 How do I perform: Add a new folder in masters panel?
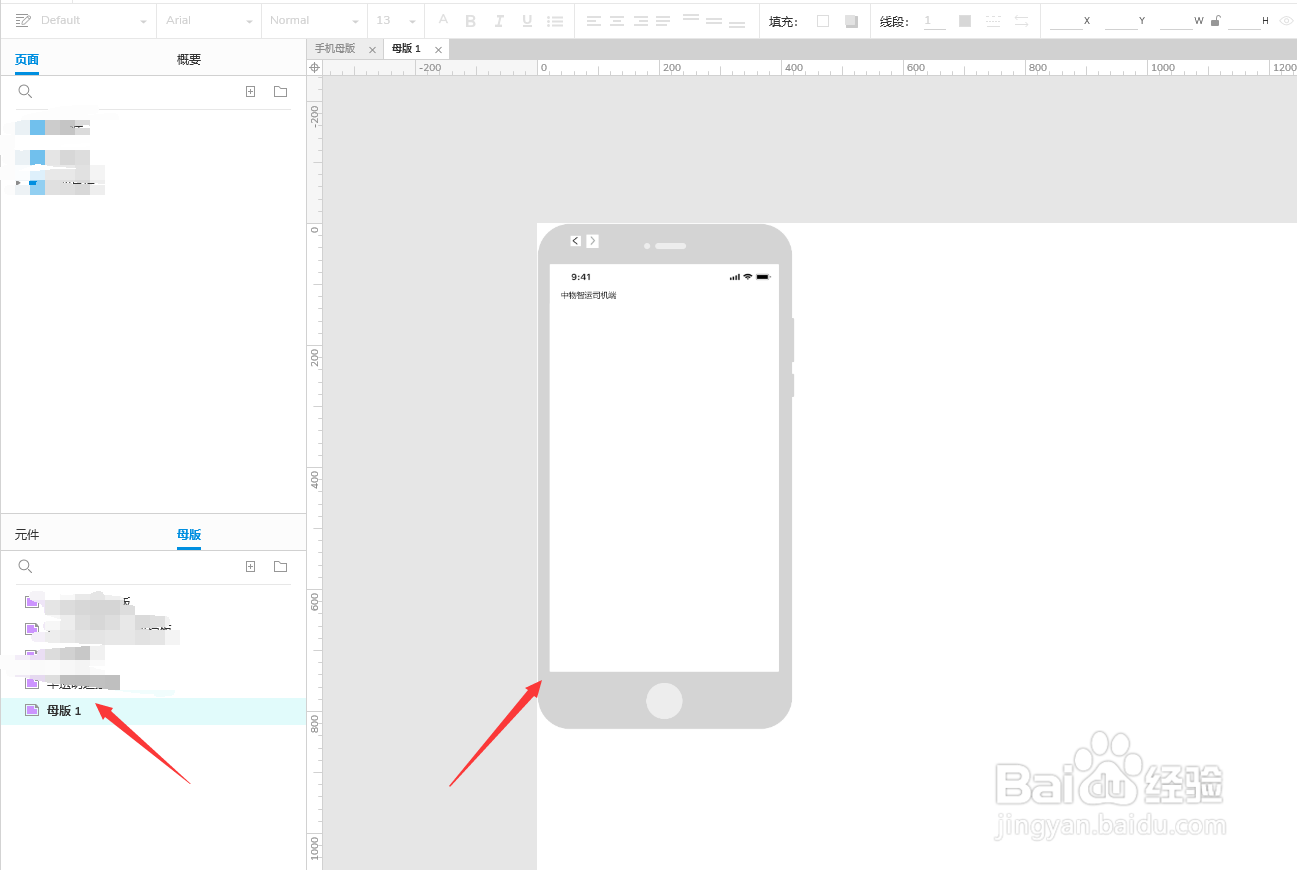pyautogui.click(x=281, y=566)
